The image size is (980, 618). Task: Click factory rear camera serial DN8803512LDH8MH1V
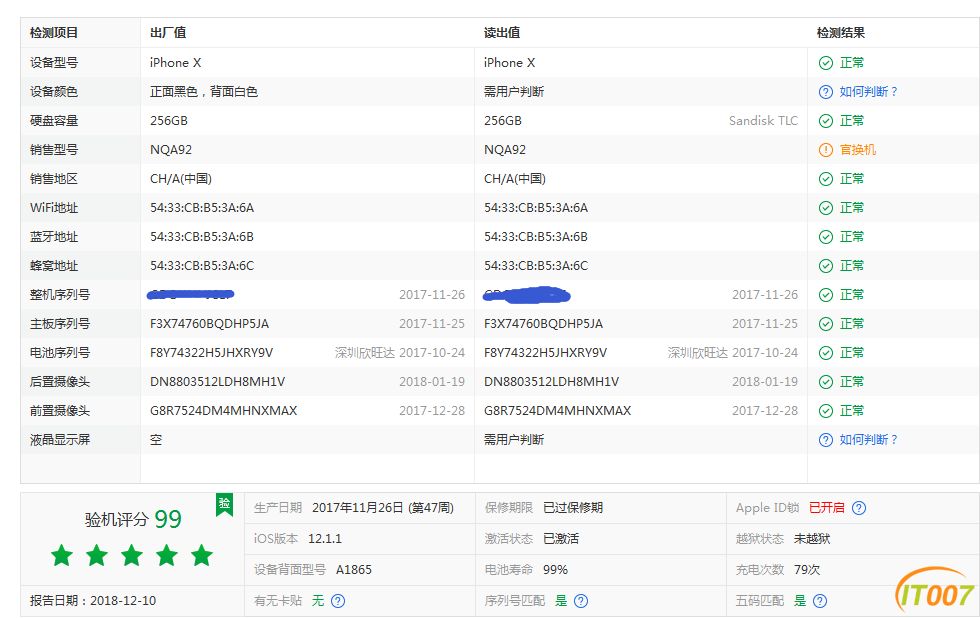tap(218, 382)
